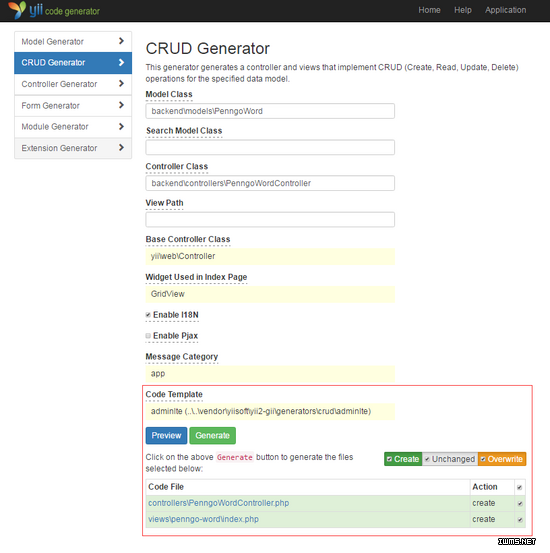Toggle the Enable I18N checkbox
The width and height of the screenshot is (550, 553).
click(148, 315)
